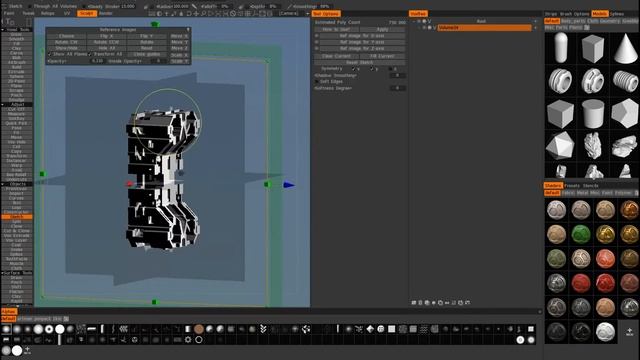Click the Hide All button

pos(107,48)
